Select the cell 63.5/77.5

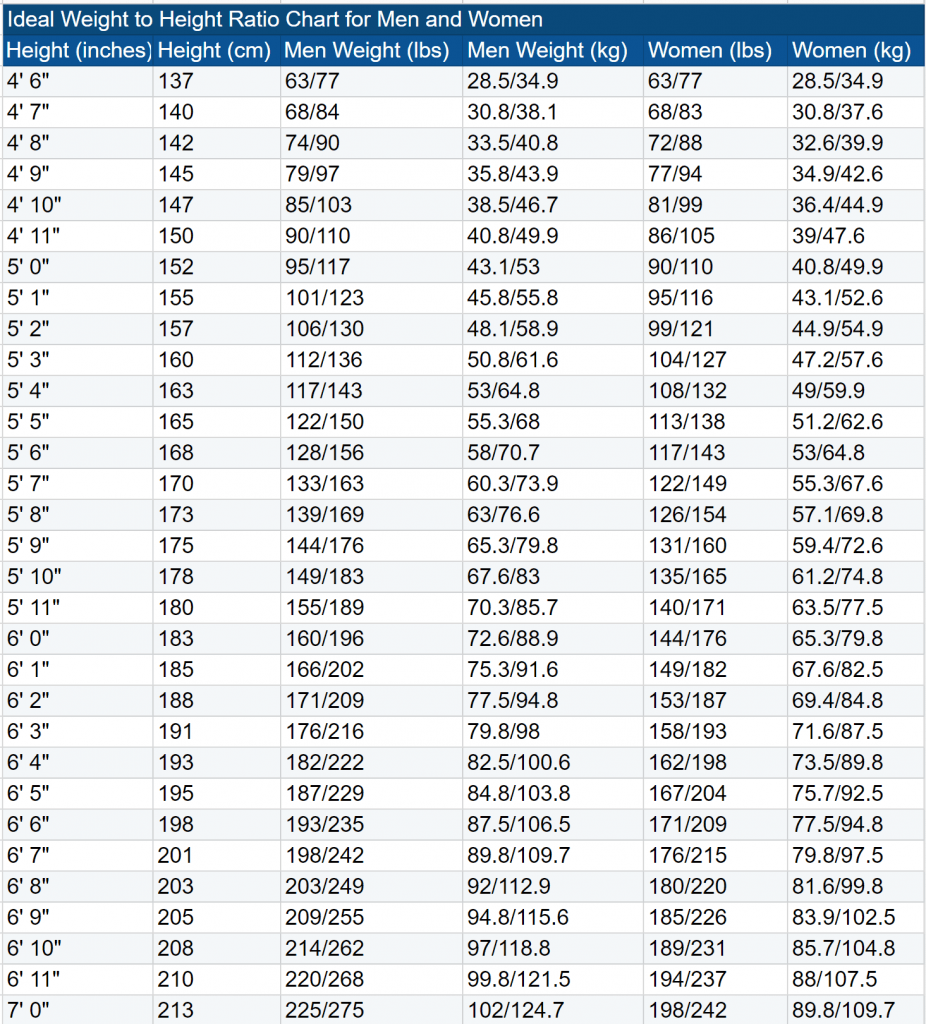click(x=855, y=607)
